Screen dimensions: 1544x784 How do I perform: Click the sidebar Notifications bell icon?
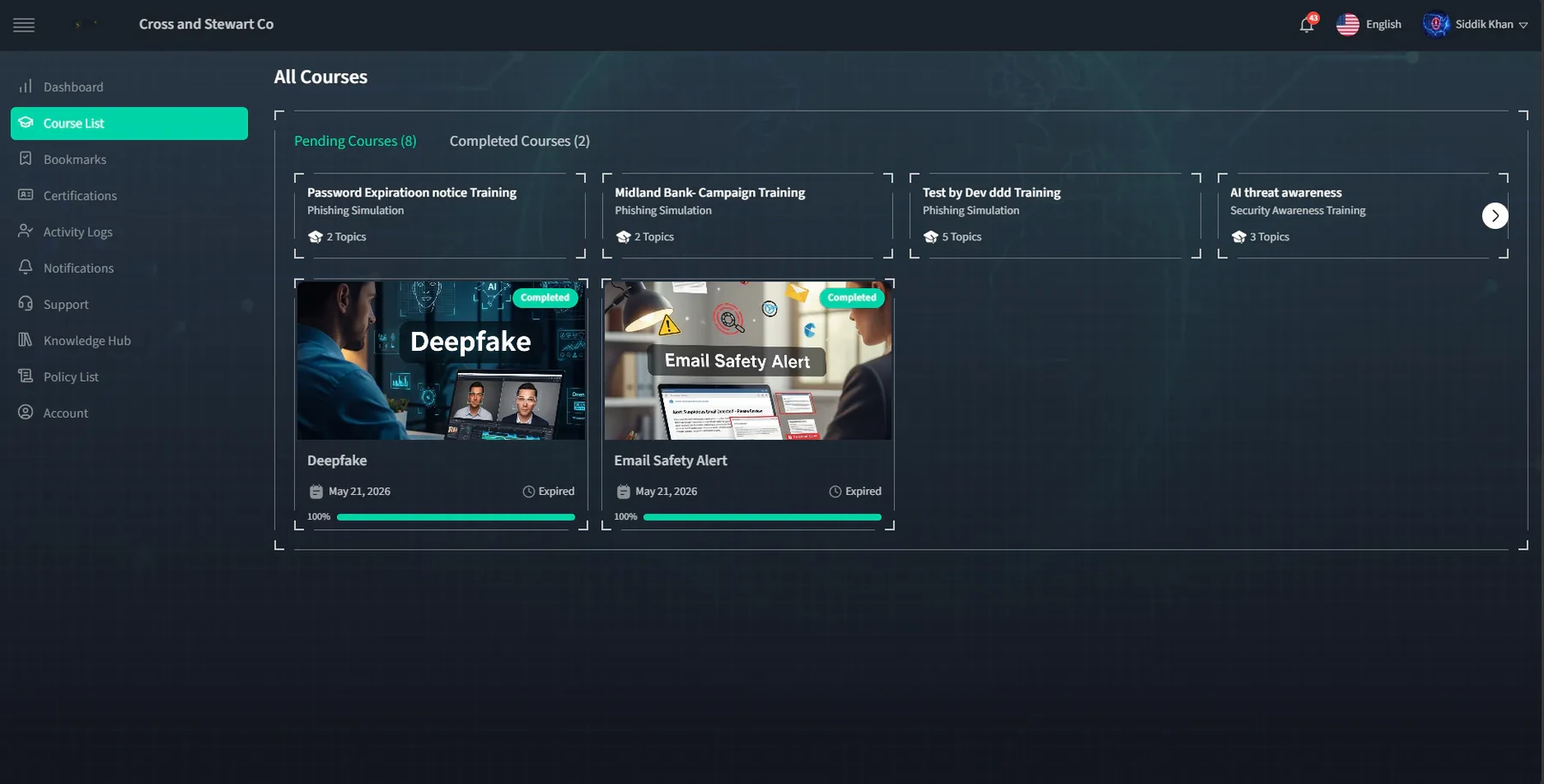(x=26, y=267)
